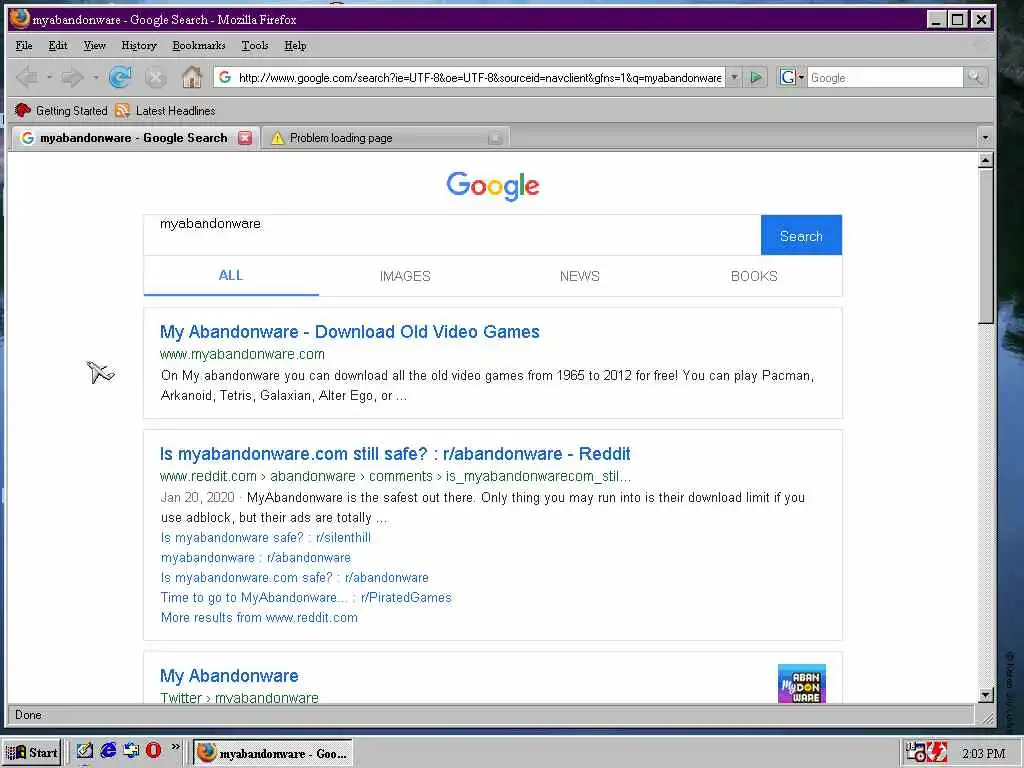
Task: Click the Back navigation arrow
Action: tap(27, 78)
